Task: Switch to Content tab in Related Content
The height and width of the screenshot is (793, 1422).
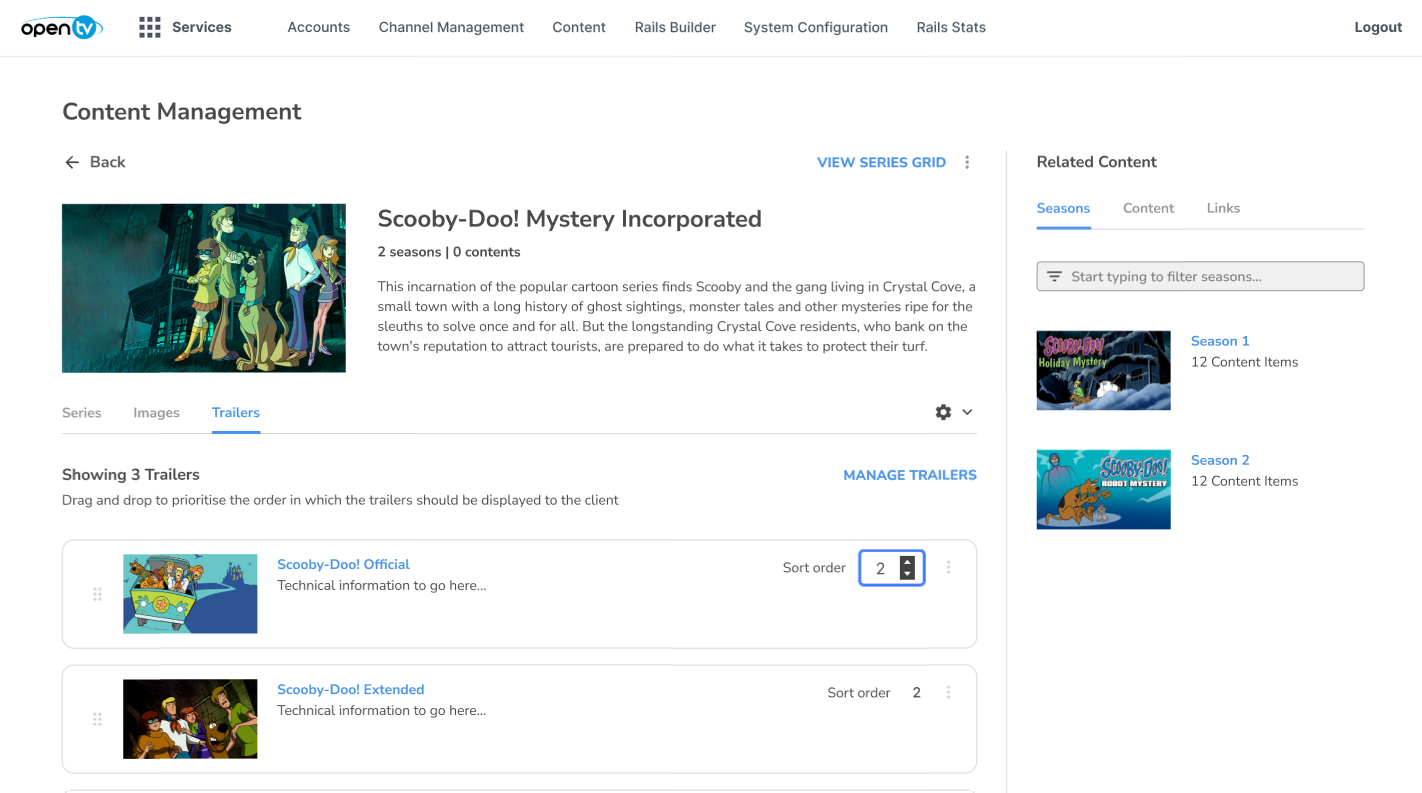Action: [x=1148, y=208]
